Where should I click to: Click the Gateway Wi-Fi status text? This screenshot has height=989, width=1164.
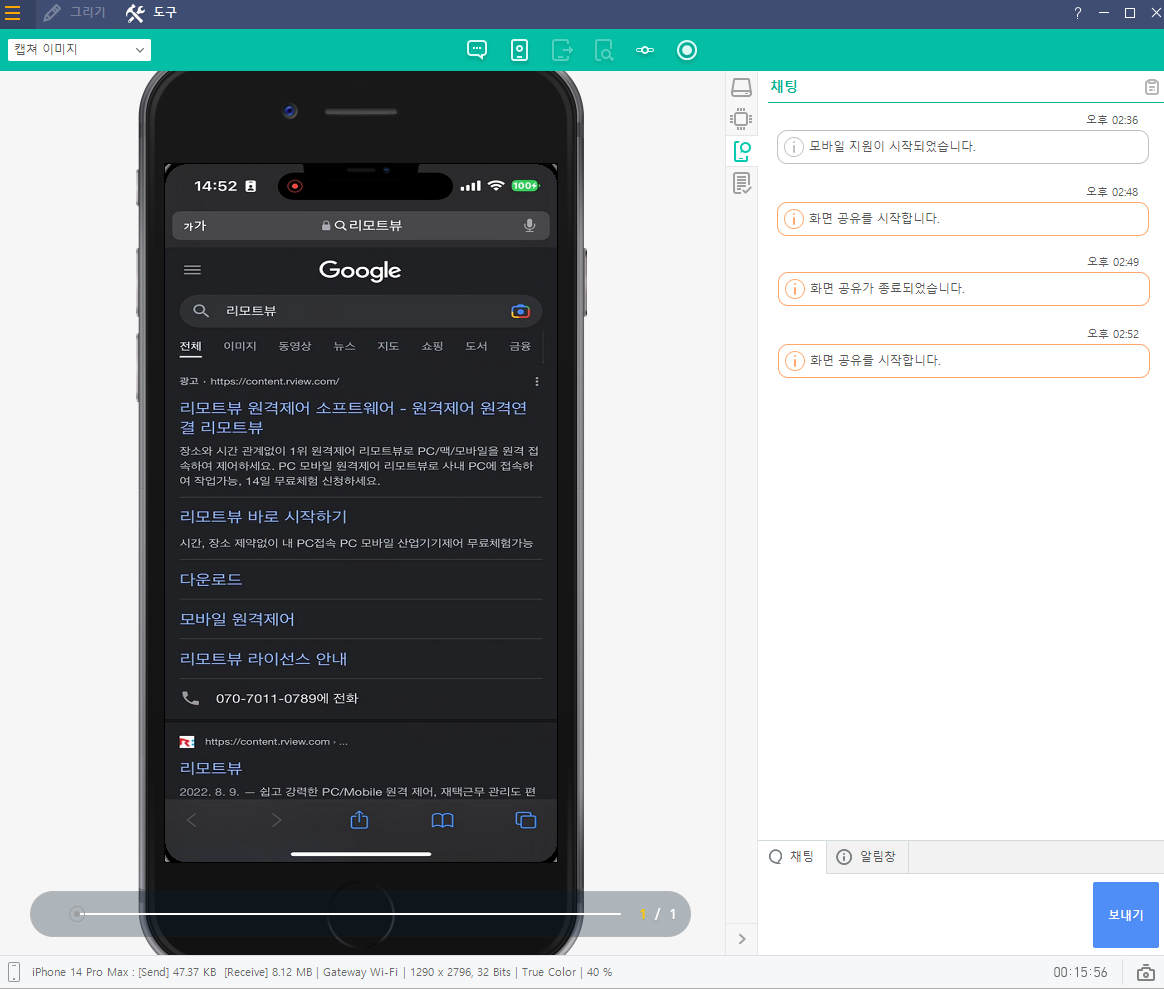point(360,972)
